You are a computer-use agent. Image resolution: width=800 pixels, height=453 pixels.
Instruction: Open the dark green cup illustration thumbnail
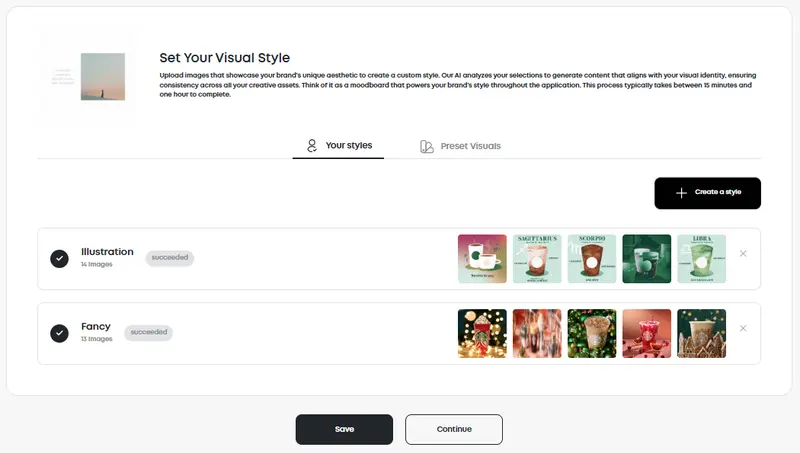(646, 259)
